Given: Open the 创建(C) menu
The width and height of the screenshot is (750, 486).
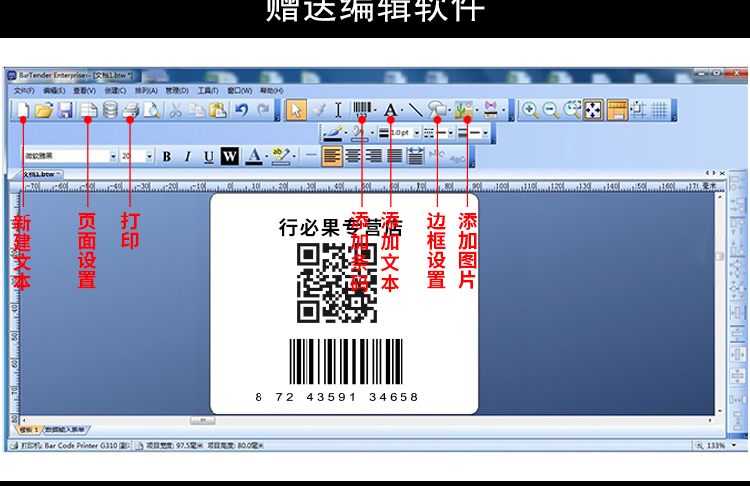Looking at the screenshot, I should pos(115,90).
